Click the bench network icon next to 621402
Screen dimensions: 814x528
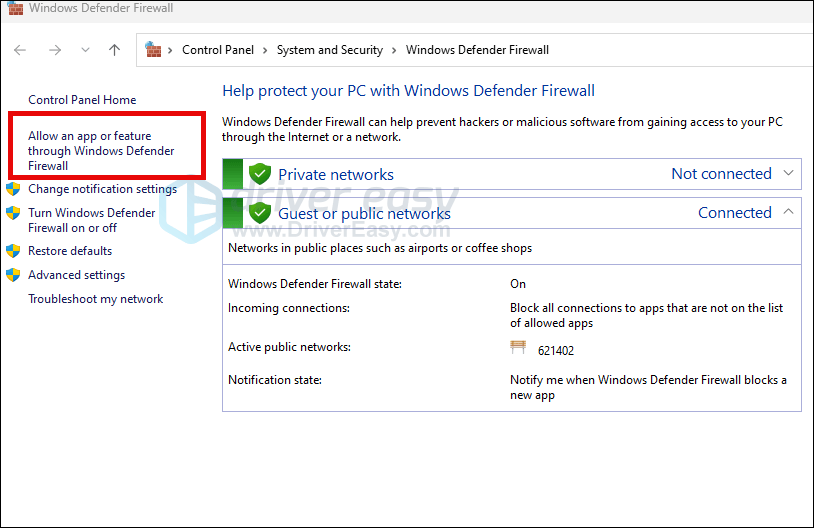(x=518, y=348)
